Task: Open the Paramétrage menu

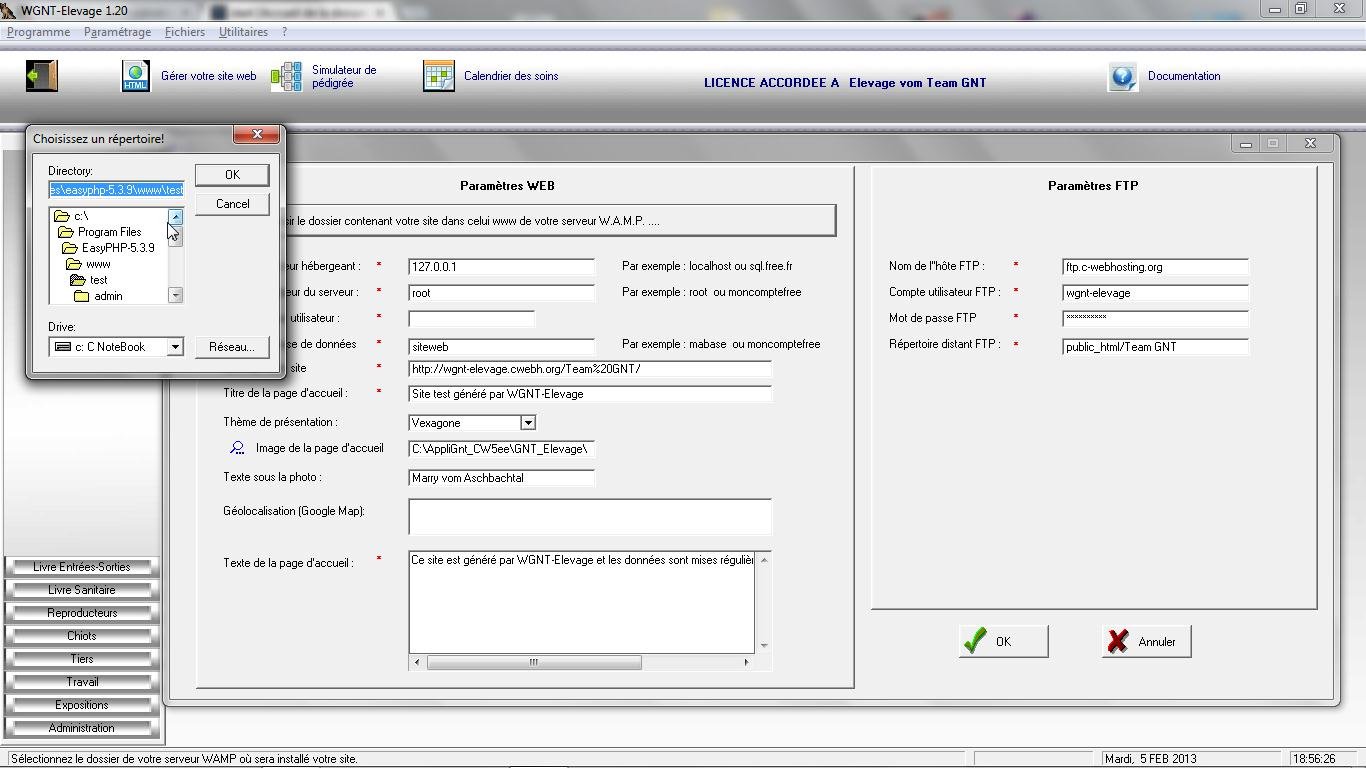Action: (117, 32)
